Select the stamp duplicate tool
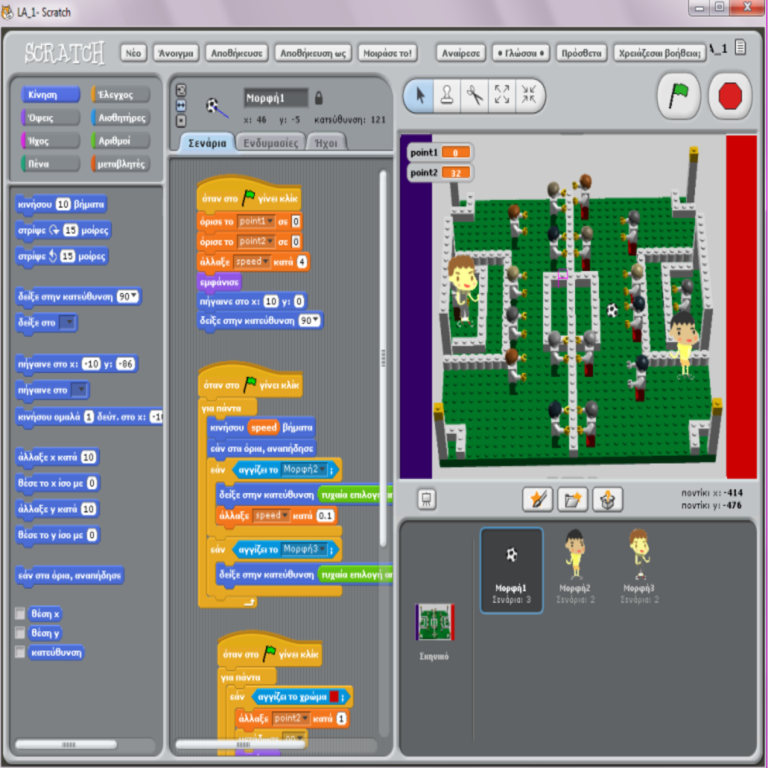The height and width of the screenshot is (768, 768). click(447, 96)
